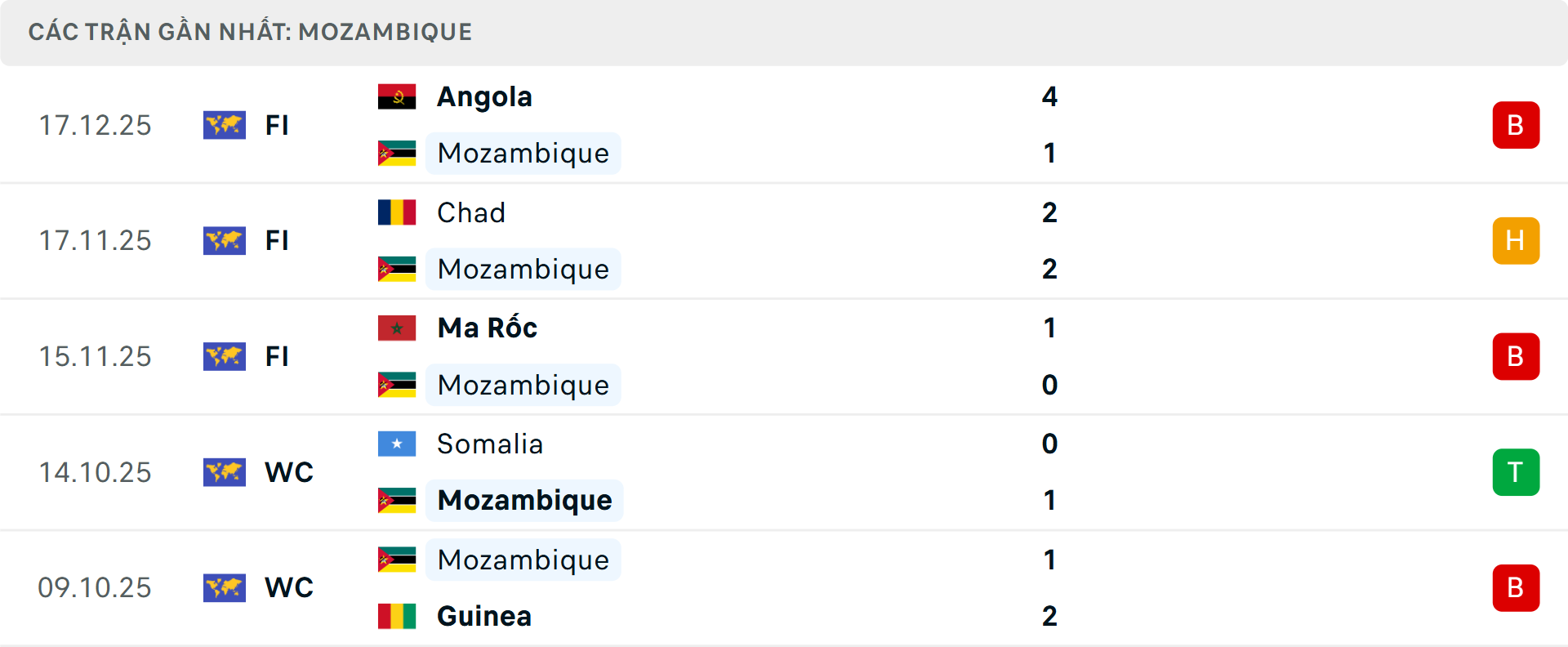Click the competition icon for 17.12.25 match
This screenshot has width=1568, height=647.
tap(225, 125)
